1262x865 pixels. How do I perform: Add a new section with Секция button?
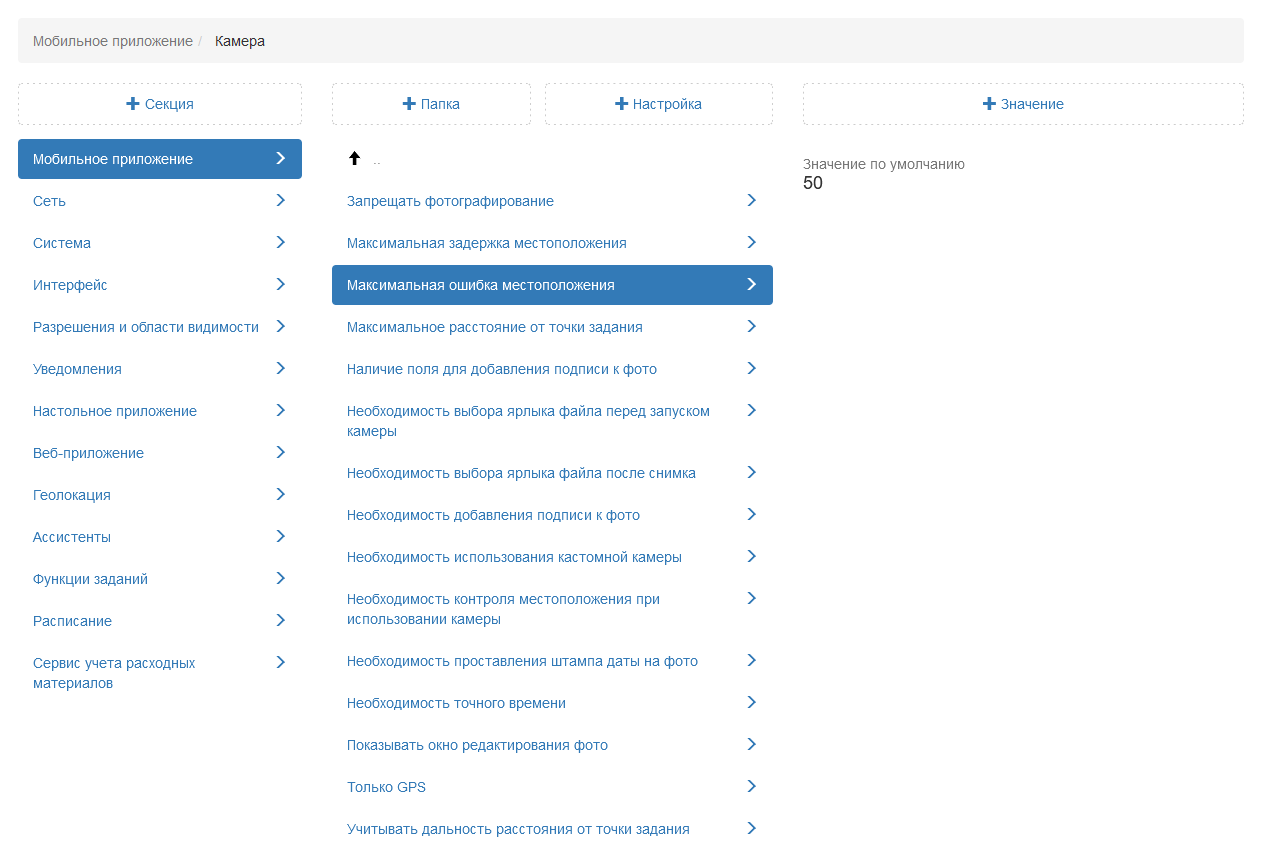pyautogui.click(x=160, y=104)
